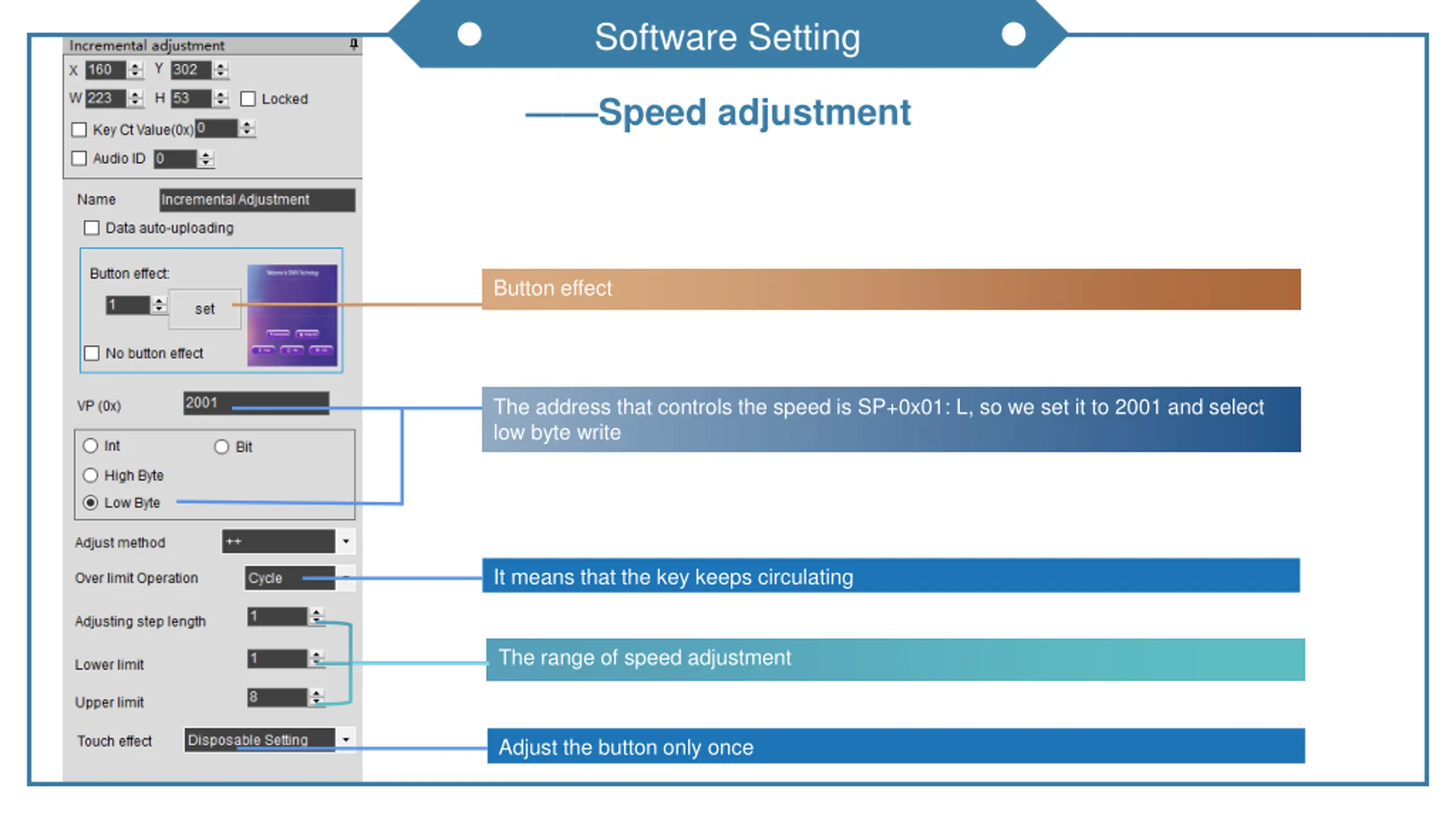Click the Key Ct Value input field
Screen dimensions: 1456x819
tap(216, 129)
